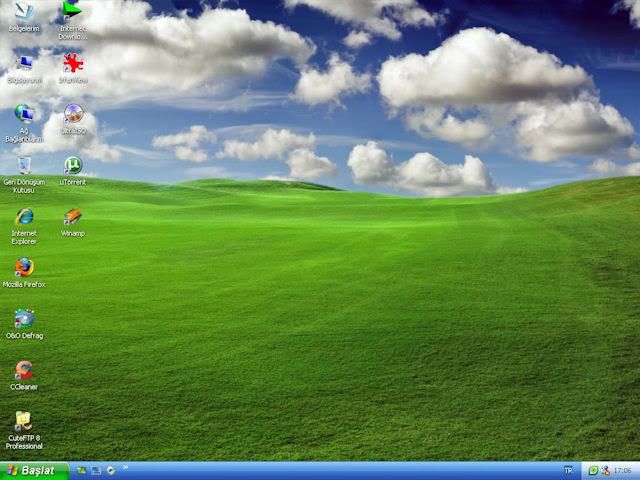Viewport: 640px width, 480px height.
Task: Select the O&O Defrag icon
Action: 24,319
